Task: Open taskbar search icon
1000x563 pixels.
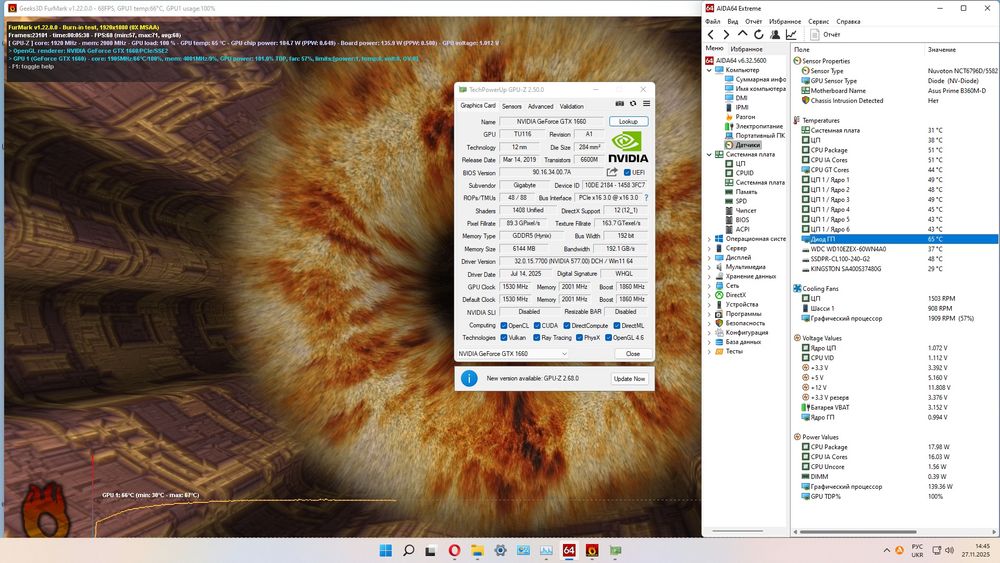Action: point(409,550)
